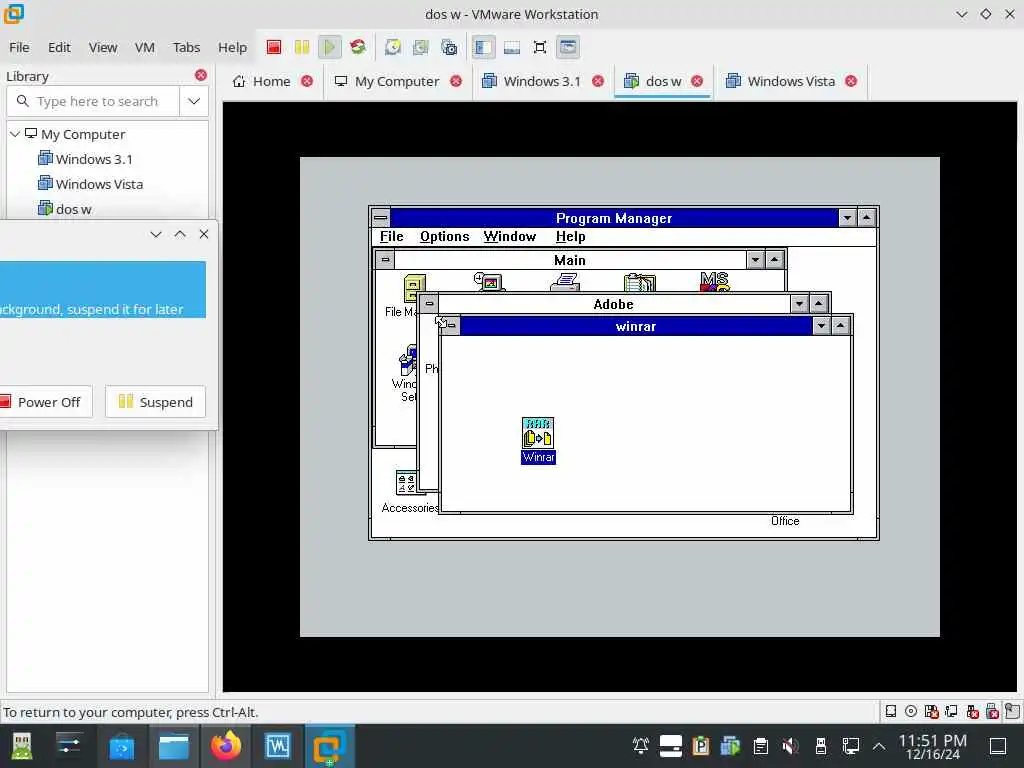Click the green Power On toolbar icon
Image resolution: width=1024 pixels, height=768 pixels.
330,47
